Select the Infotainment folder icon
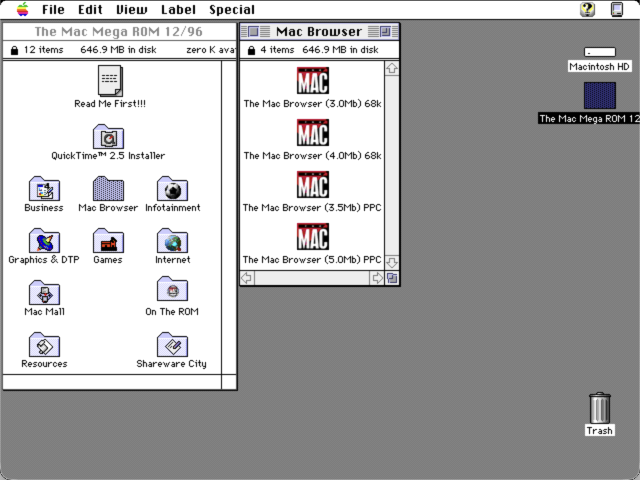Image resolution: width=640 pixels, height=480 pixels. pyautogui.click(x=172, y=188)
